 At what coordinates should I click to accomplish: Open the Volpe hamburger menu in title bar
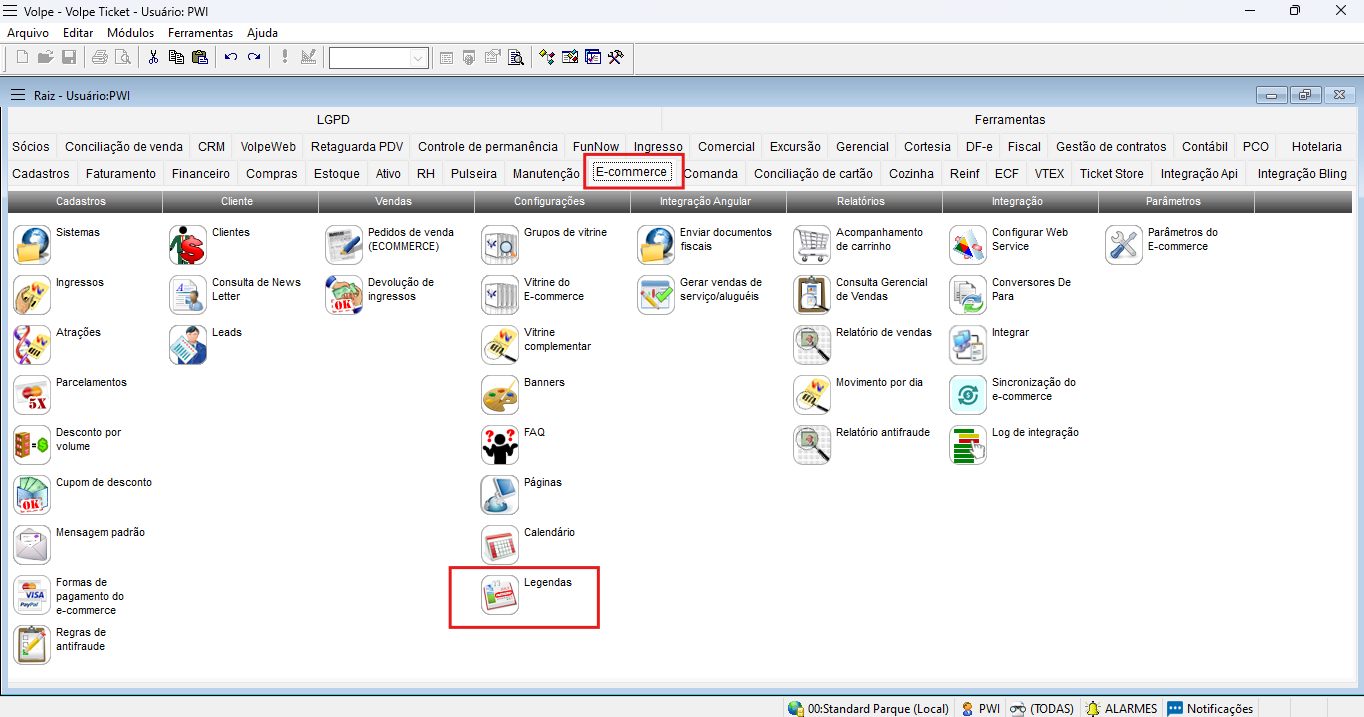11,10
